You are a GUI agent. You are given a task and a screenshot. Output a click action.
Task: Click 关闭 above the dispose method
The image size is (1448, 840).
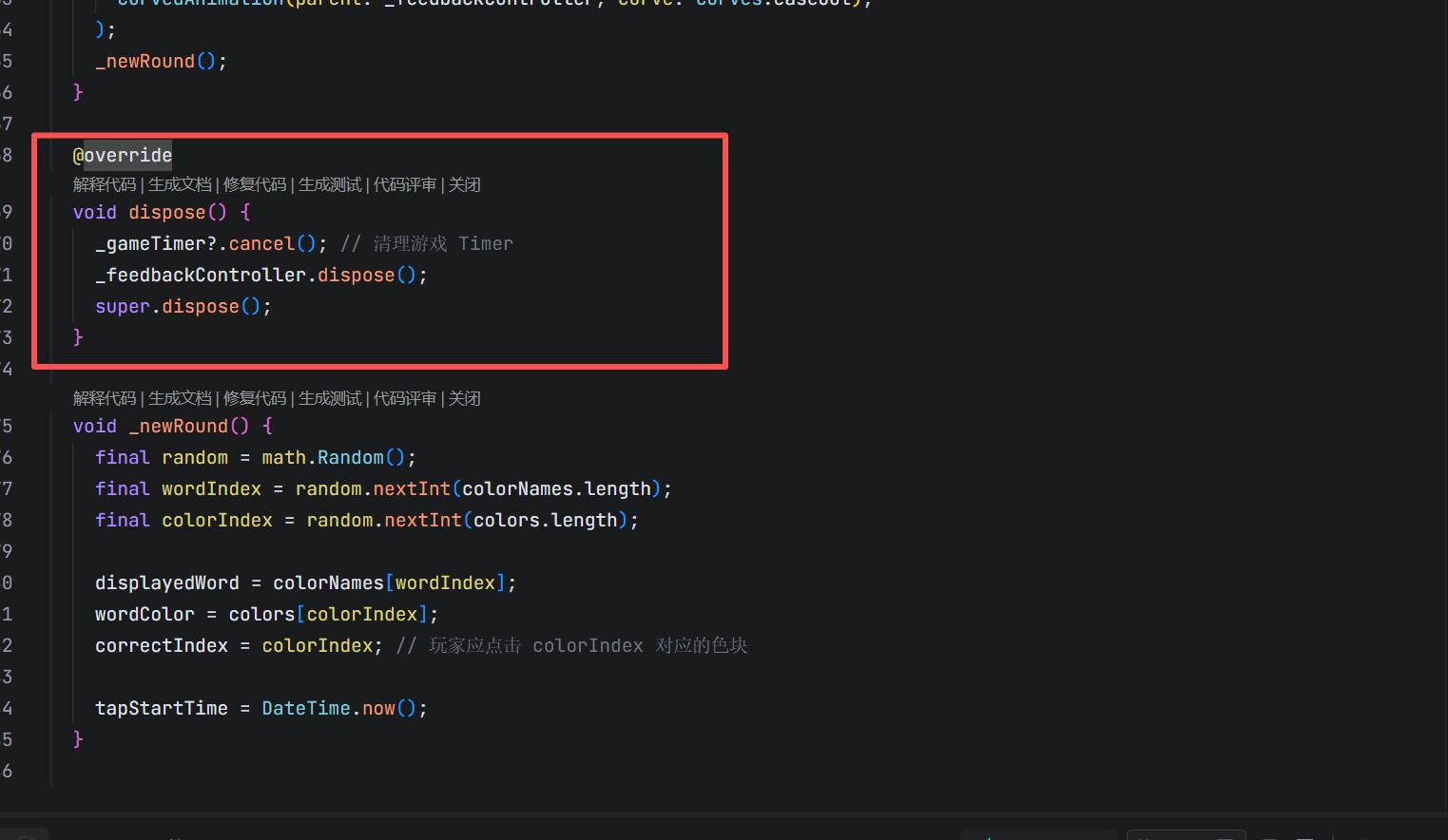(465, 184)
